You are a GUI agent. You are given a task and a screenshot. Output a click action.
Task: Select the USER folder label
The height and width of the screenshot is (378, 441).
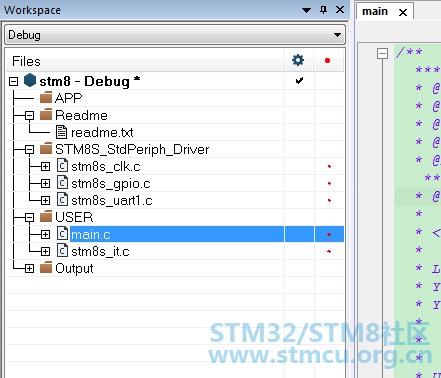click(x=74, y=217)
